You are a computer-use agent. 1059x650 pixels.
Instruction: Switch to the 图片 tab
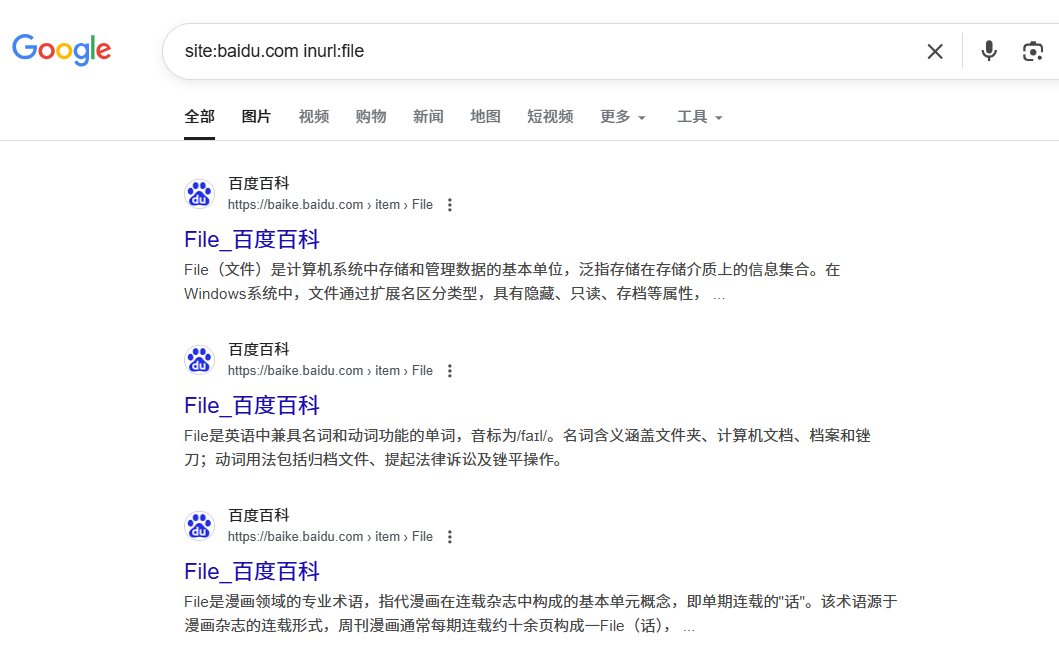(x=256, y=117)
